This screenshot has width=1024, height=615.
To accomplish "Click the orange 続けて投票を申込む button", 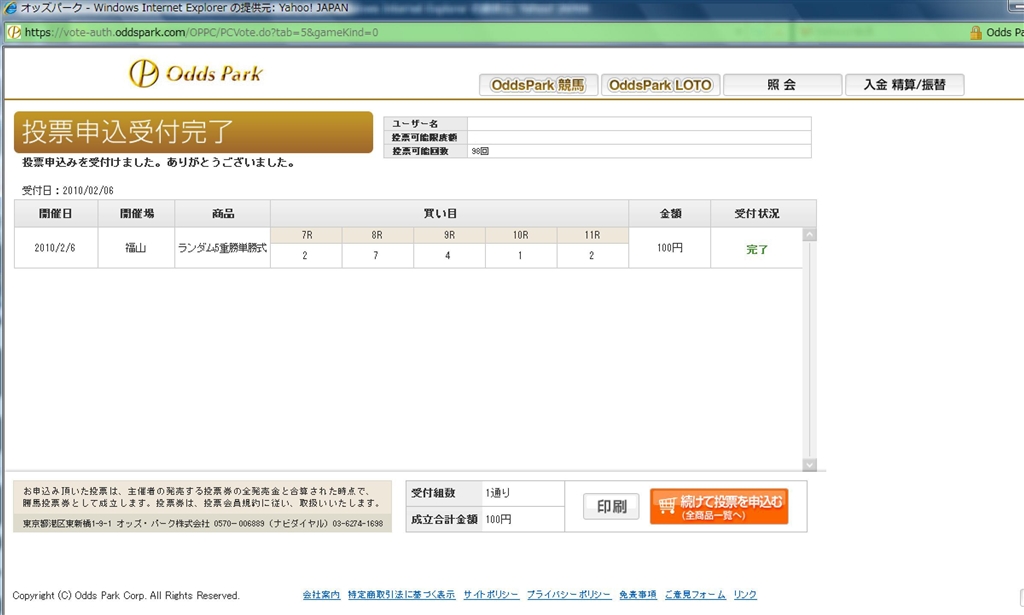I will [719, 507].
